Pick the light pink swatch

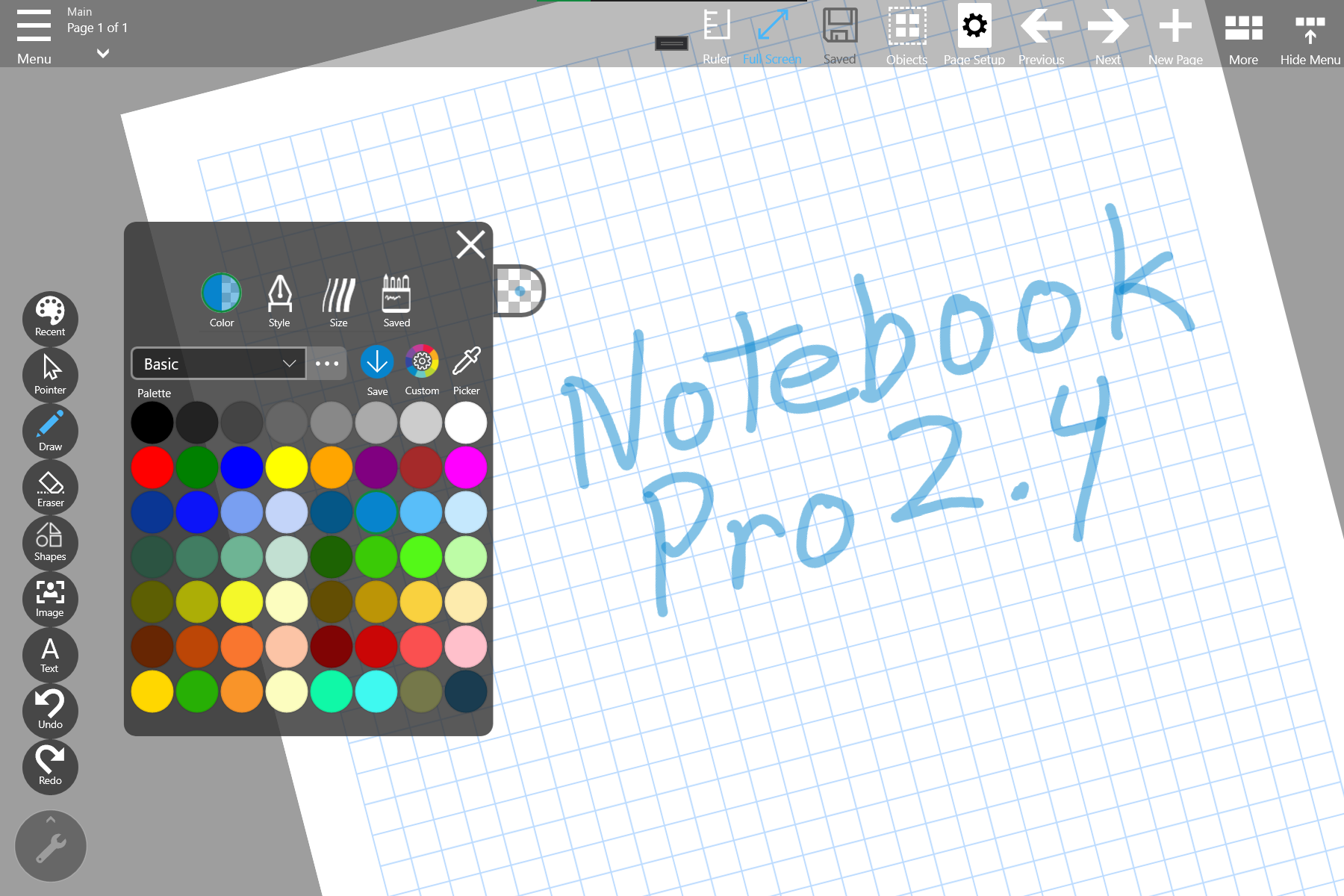click(x=466, y=647)
